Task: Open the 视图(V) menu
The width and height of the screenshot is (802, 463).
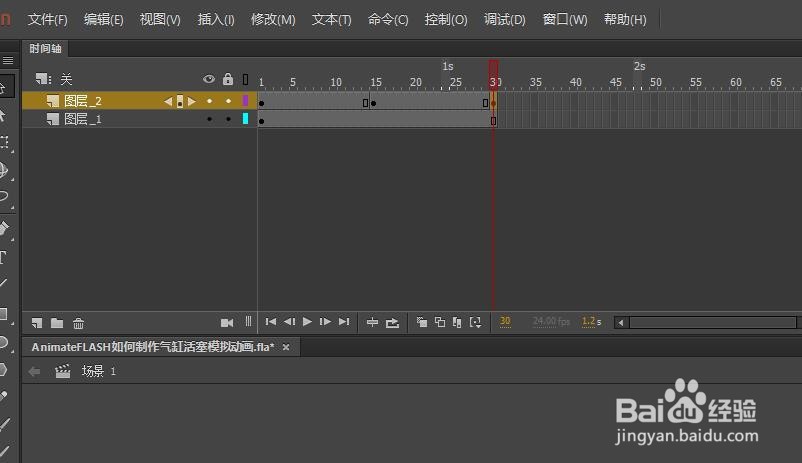Action: pos(160,19)
